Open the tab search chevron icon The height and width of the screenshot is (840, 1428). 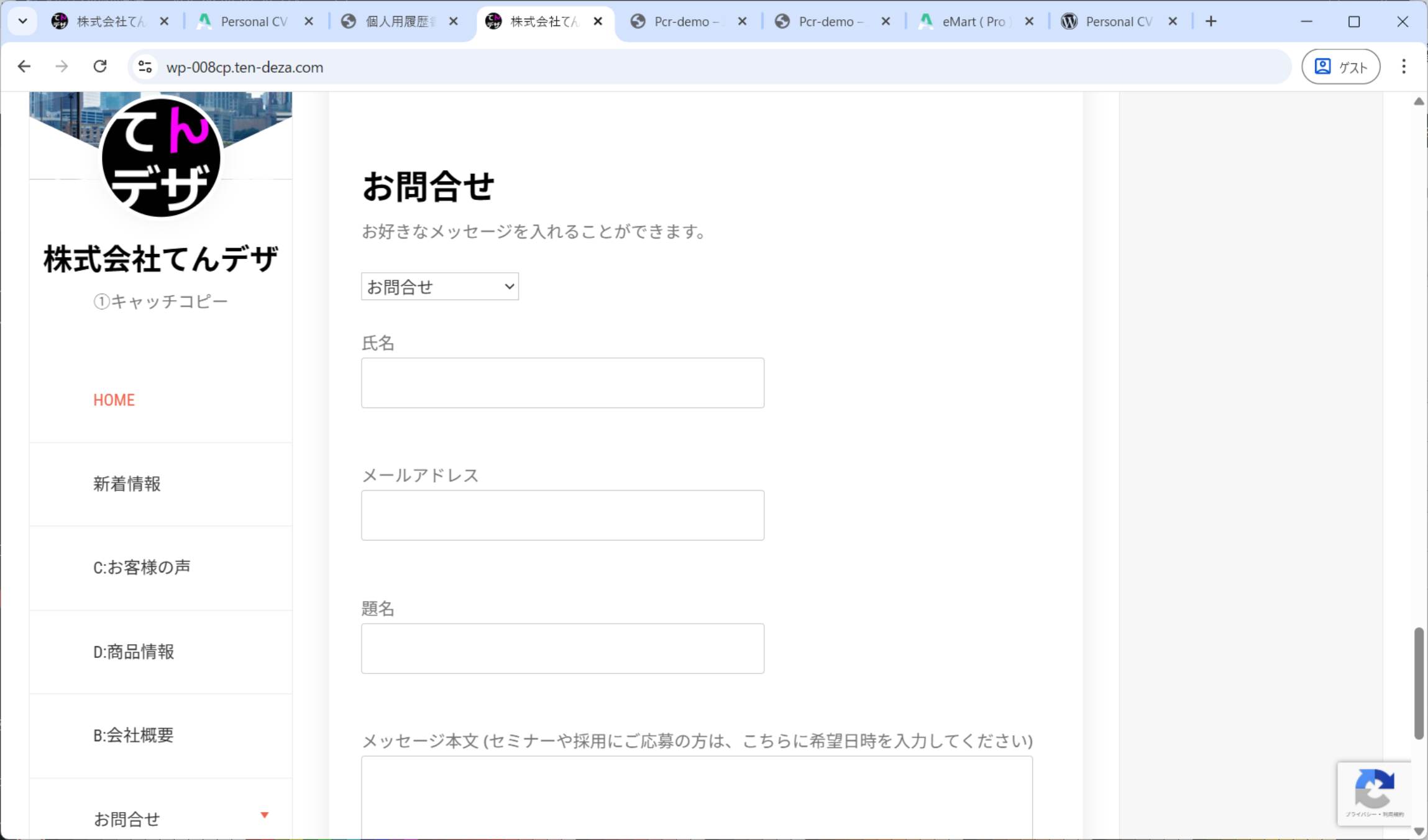click(23, 22)
